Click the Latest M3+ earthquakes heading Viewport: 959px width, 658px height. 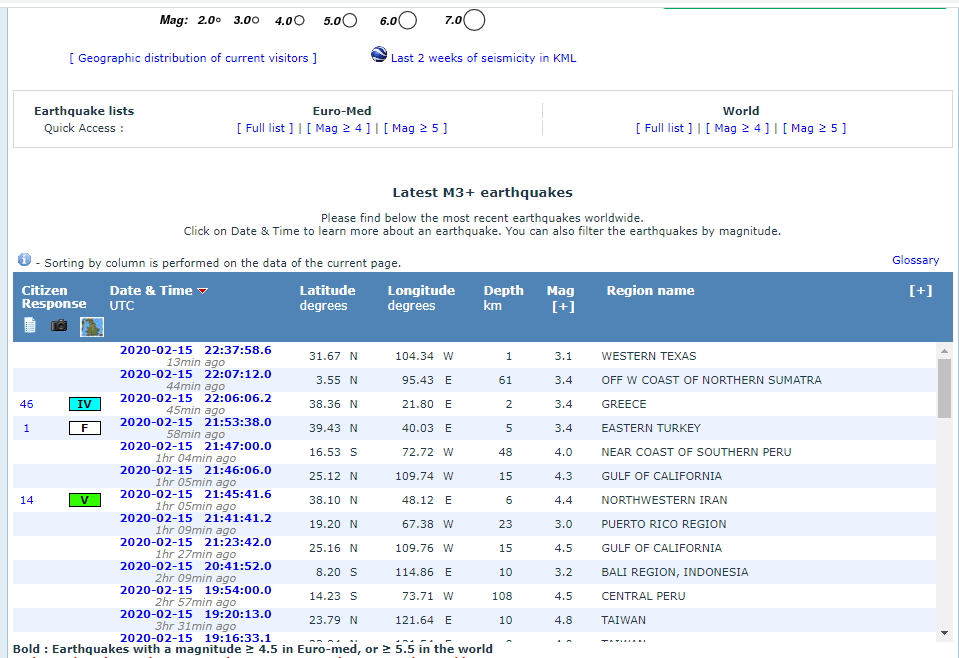pyautogui.click(x=483, y=193)
